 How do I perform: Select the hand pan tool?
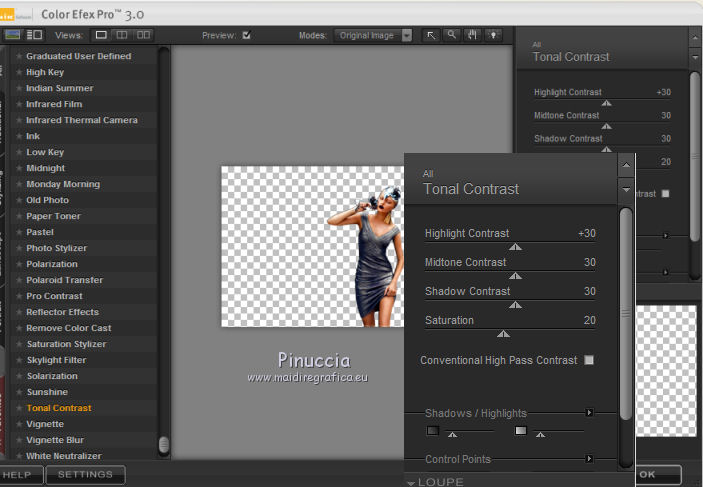point(472,35)
